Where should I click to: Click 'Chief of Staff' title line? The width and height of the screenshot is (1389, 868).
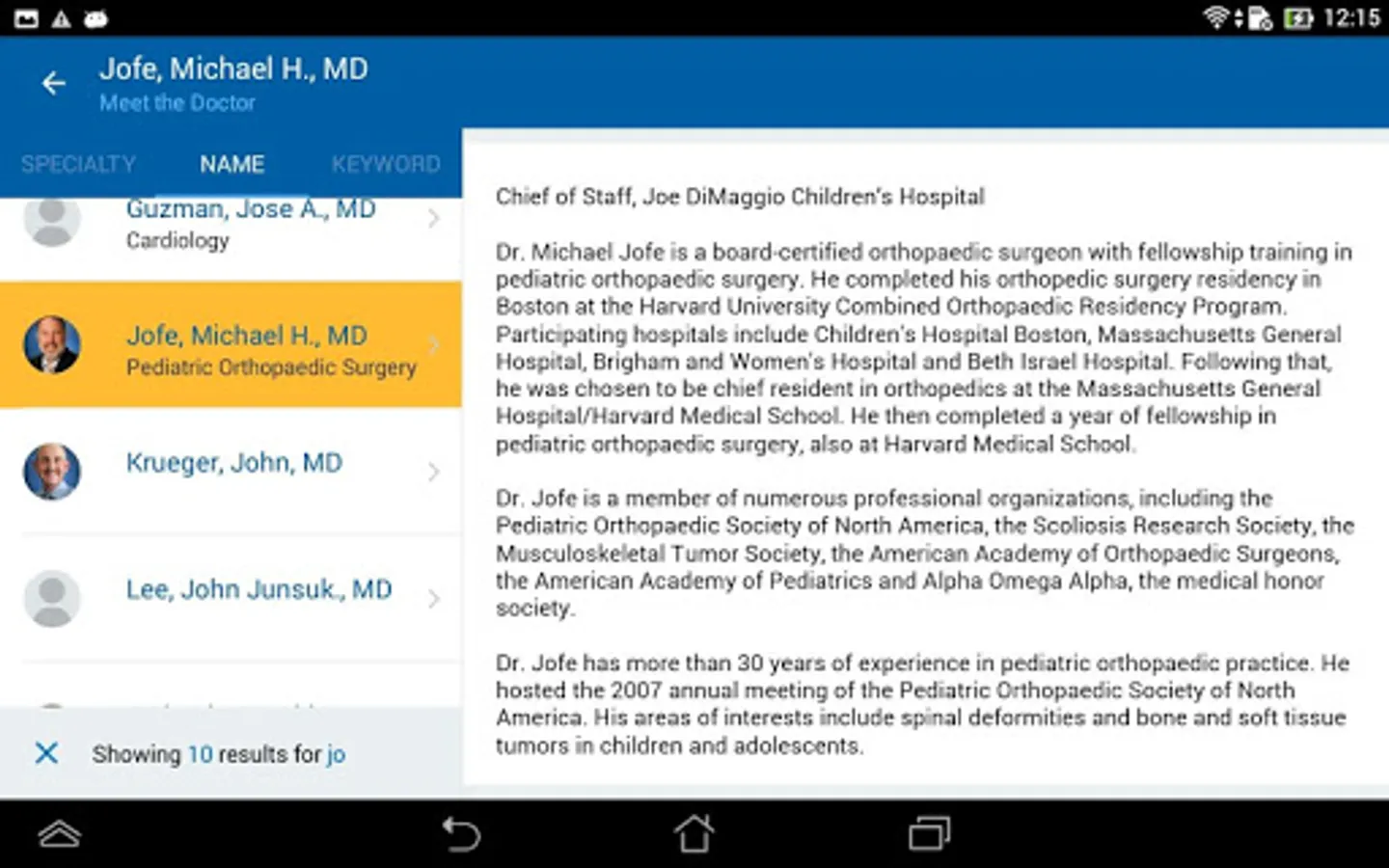click(x=740, y=197)
